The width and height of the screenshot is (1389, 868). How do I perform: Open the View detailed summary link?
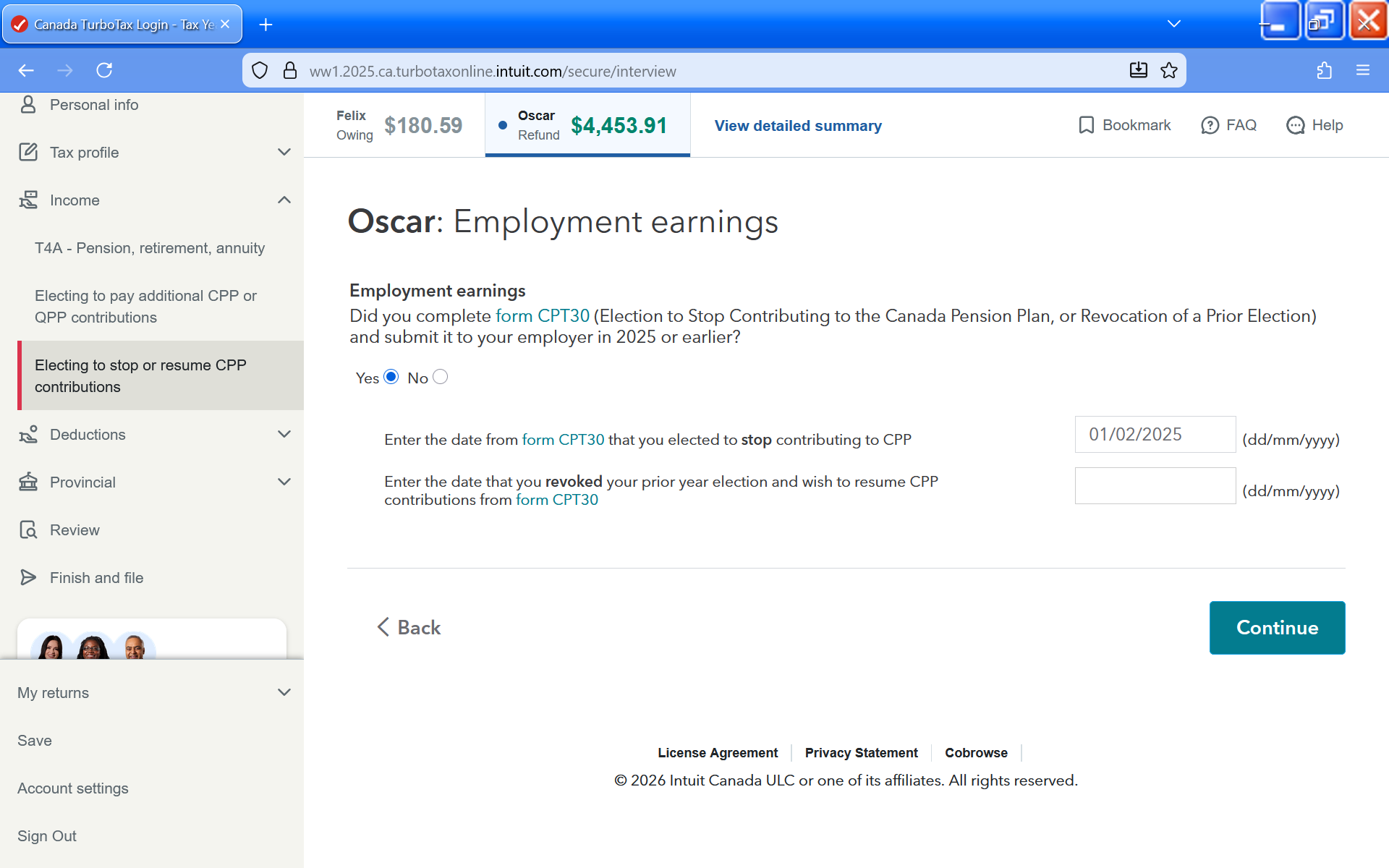tap(798, 126)
